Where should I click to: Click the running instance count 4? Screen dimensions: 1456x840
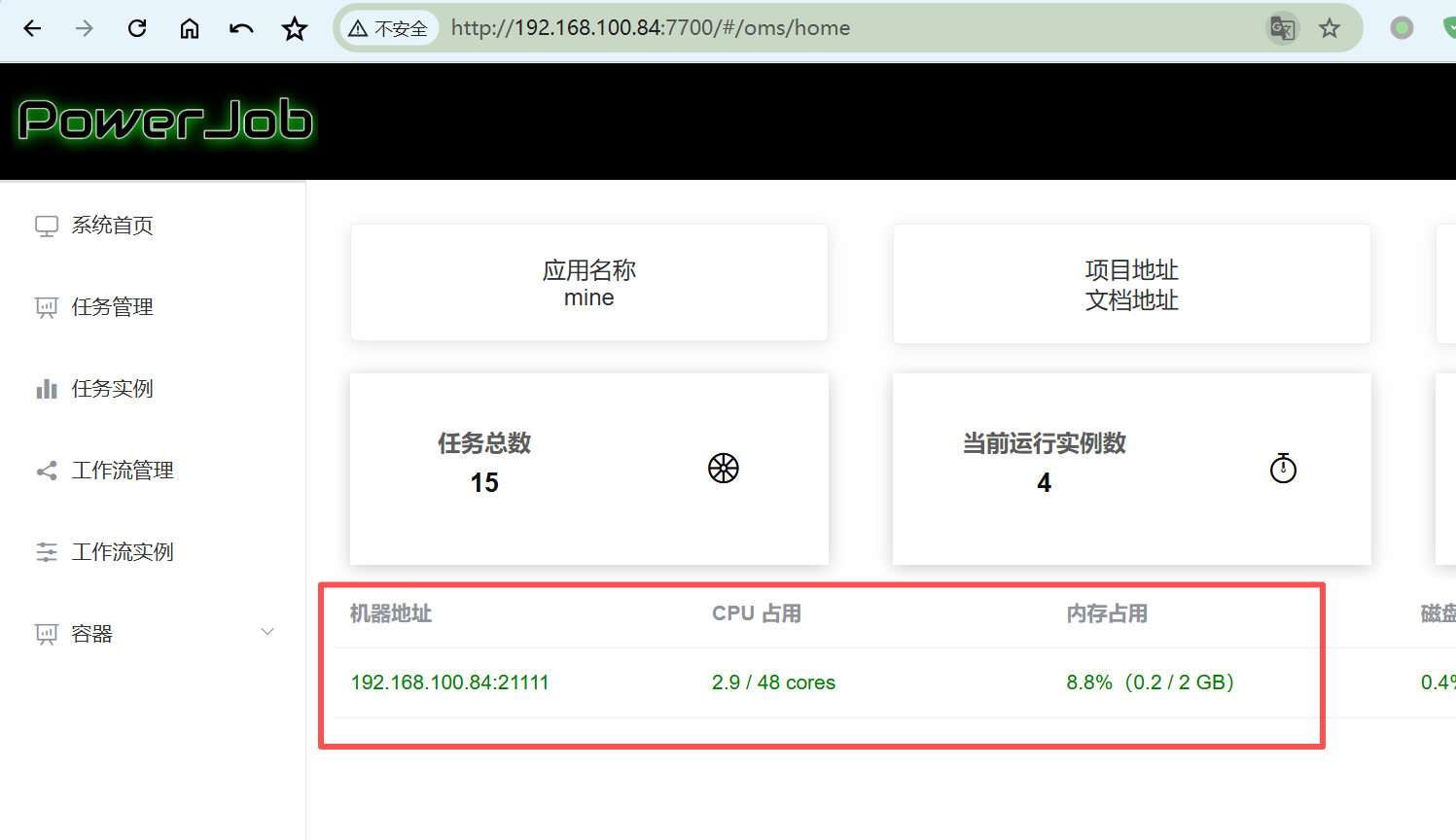[x=1045, y=482]
